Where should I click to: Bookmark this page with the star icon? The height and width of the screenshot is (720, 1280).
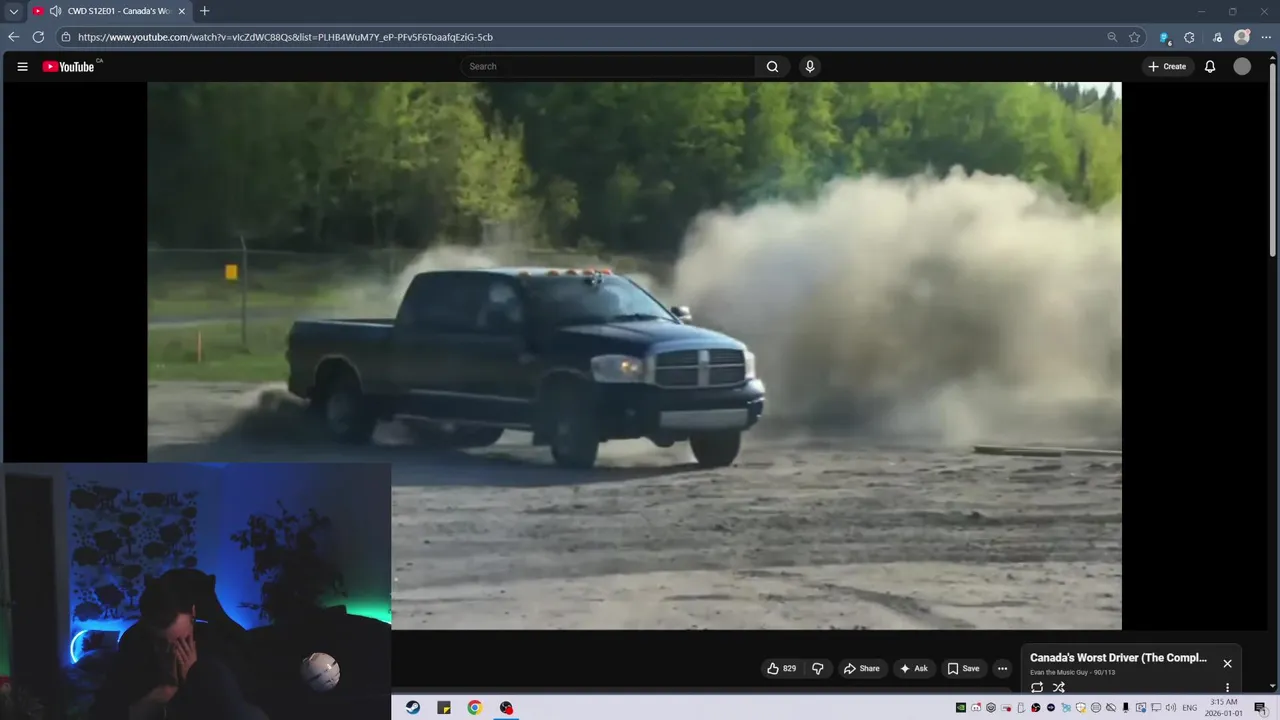[1135, 37]
